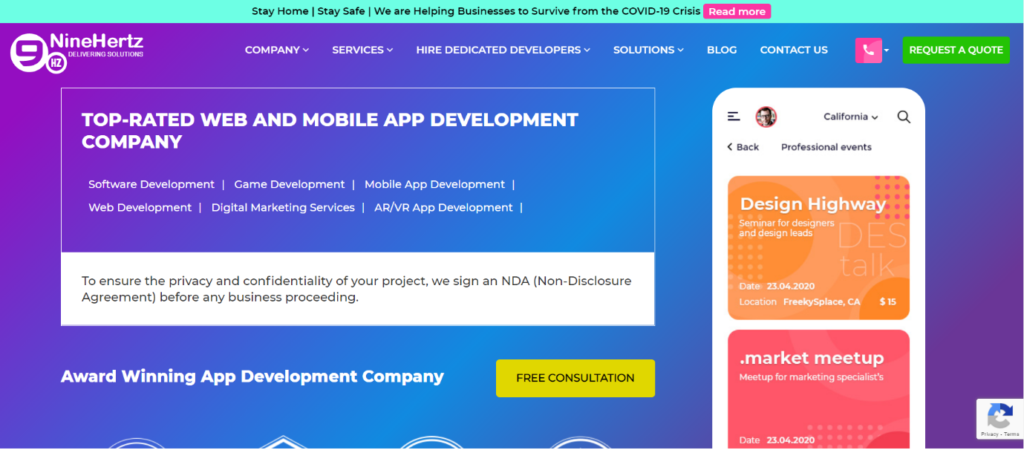The image size is (1024, 450).
Task: Open the hamburger menu in phone mockup
Action: [x=734, y=117]
